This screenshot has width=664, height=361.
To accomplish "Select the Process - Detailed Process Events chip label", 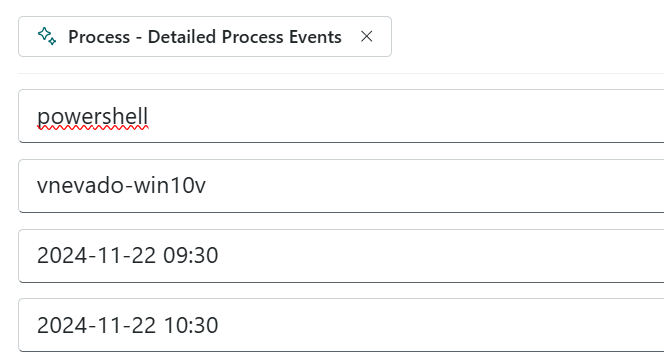I will coord(205,37).
